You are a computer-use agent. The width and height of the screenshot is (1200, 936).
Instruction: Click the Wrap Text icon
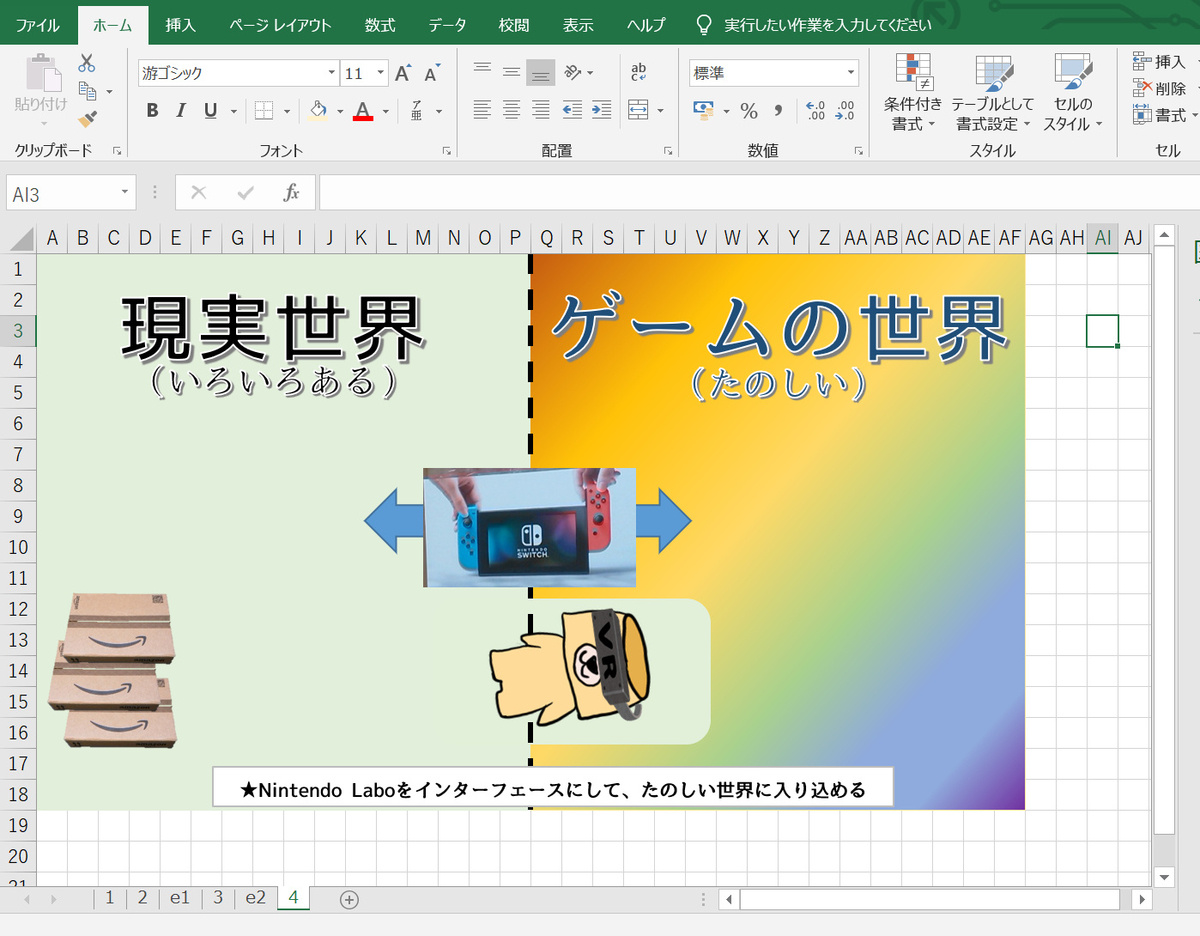coord(639,72)
